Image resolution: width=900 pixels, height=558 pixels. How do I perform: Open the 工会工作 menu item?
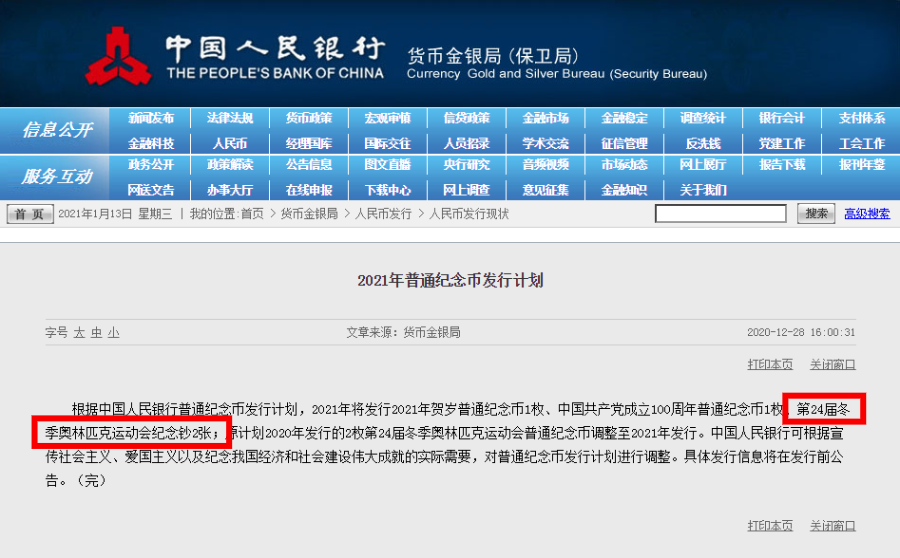862,143
